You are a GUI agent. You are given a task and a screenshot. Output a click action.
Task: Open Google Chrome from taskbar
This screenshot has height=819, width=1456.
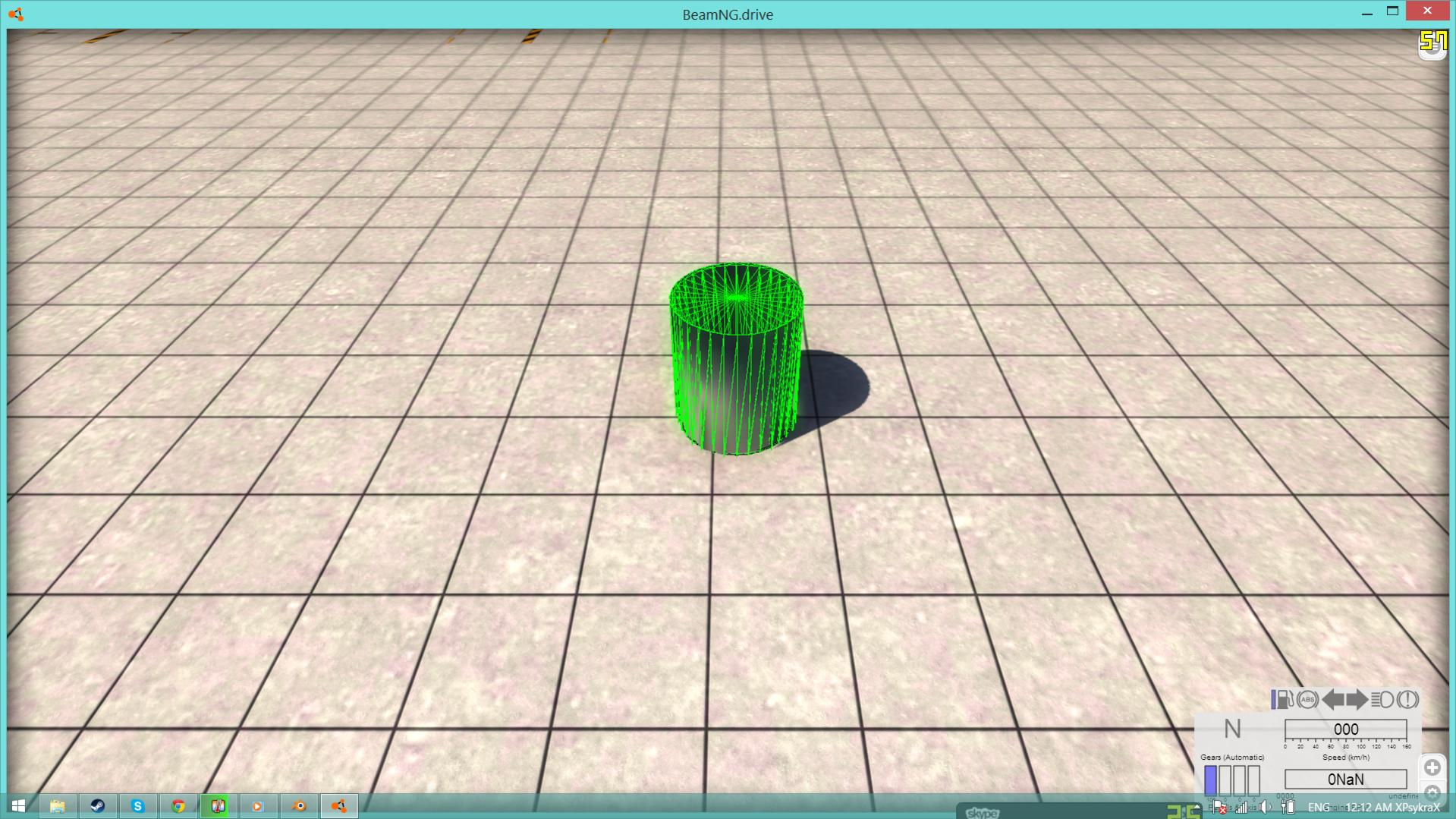[x=178, y=806]
